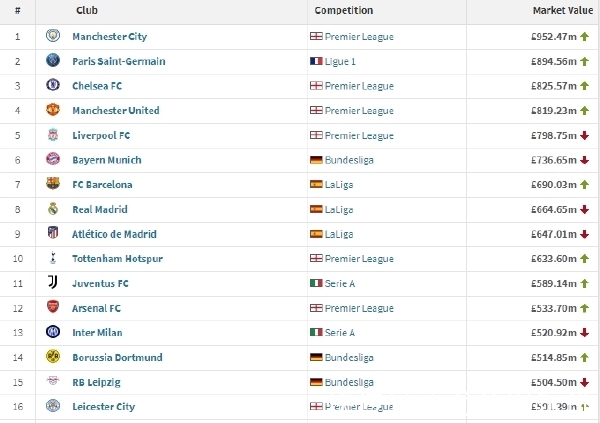Open the Real Madrid club link
Screen dimensions: 600x423
(100, 209)
